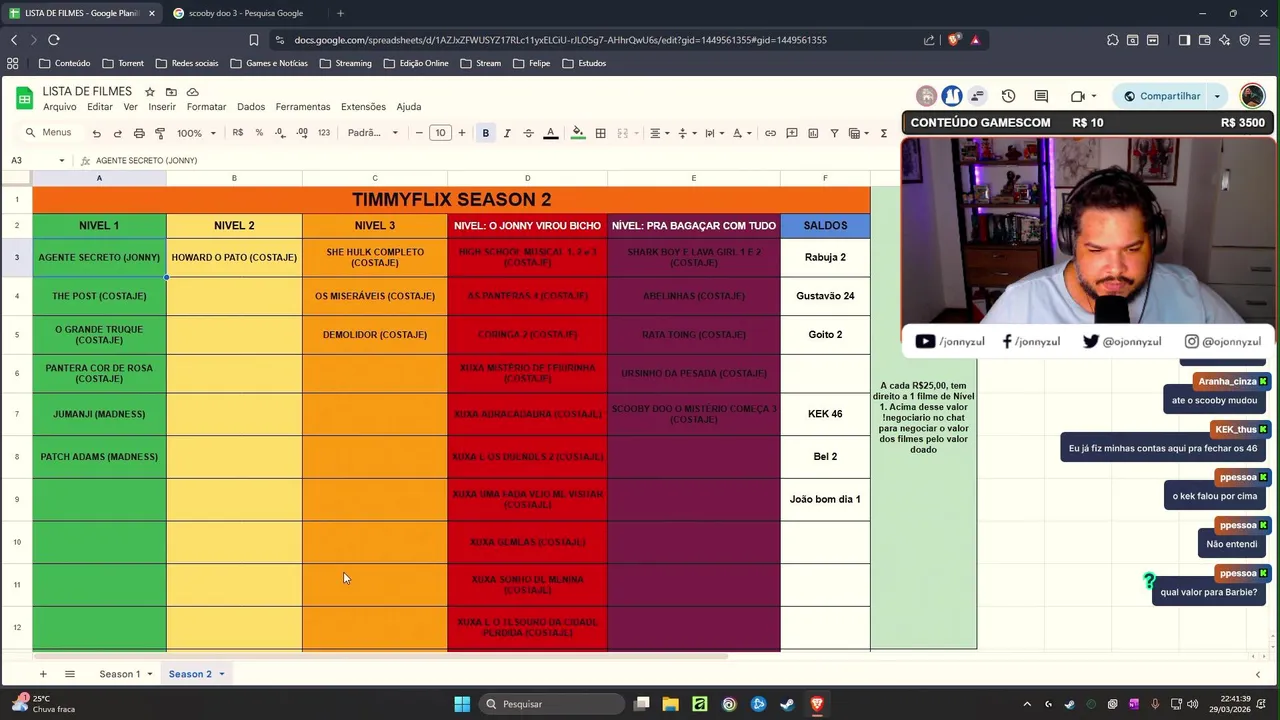The height and width of the screenshot is (720, 1280).
Task: Open the cell borders tool
Action: point(600,133)
